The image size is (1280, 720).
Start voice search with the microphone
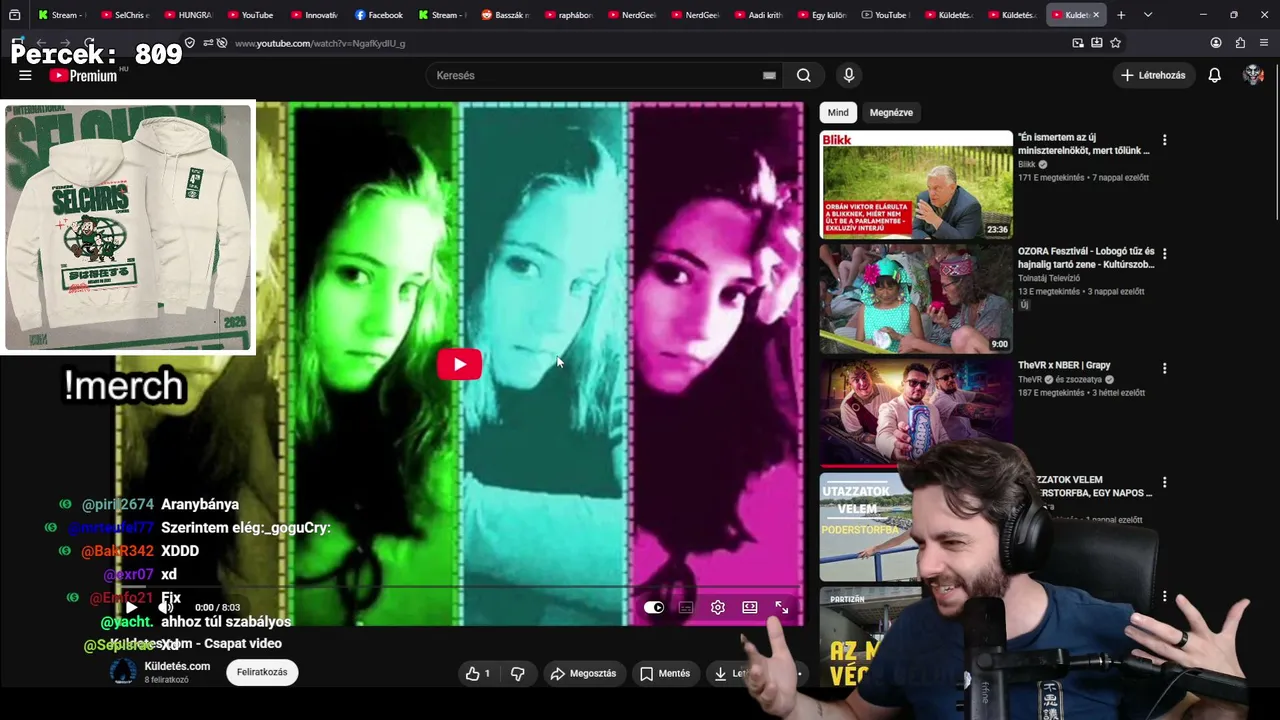coord(849,75)
